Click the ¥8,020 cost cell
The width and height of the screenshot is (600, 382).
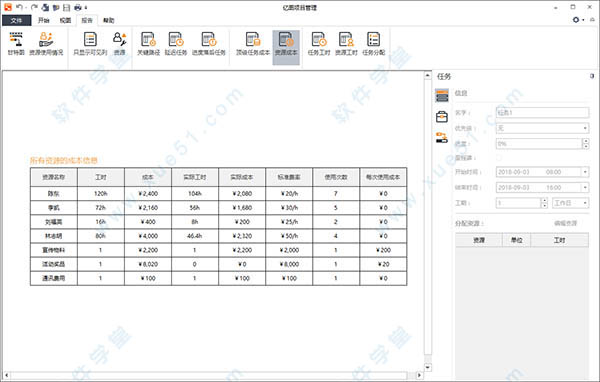tap(148, 264)
